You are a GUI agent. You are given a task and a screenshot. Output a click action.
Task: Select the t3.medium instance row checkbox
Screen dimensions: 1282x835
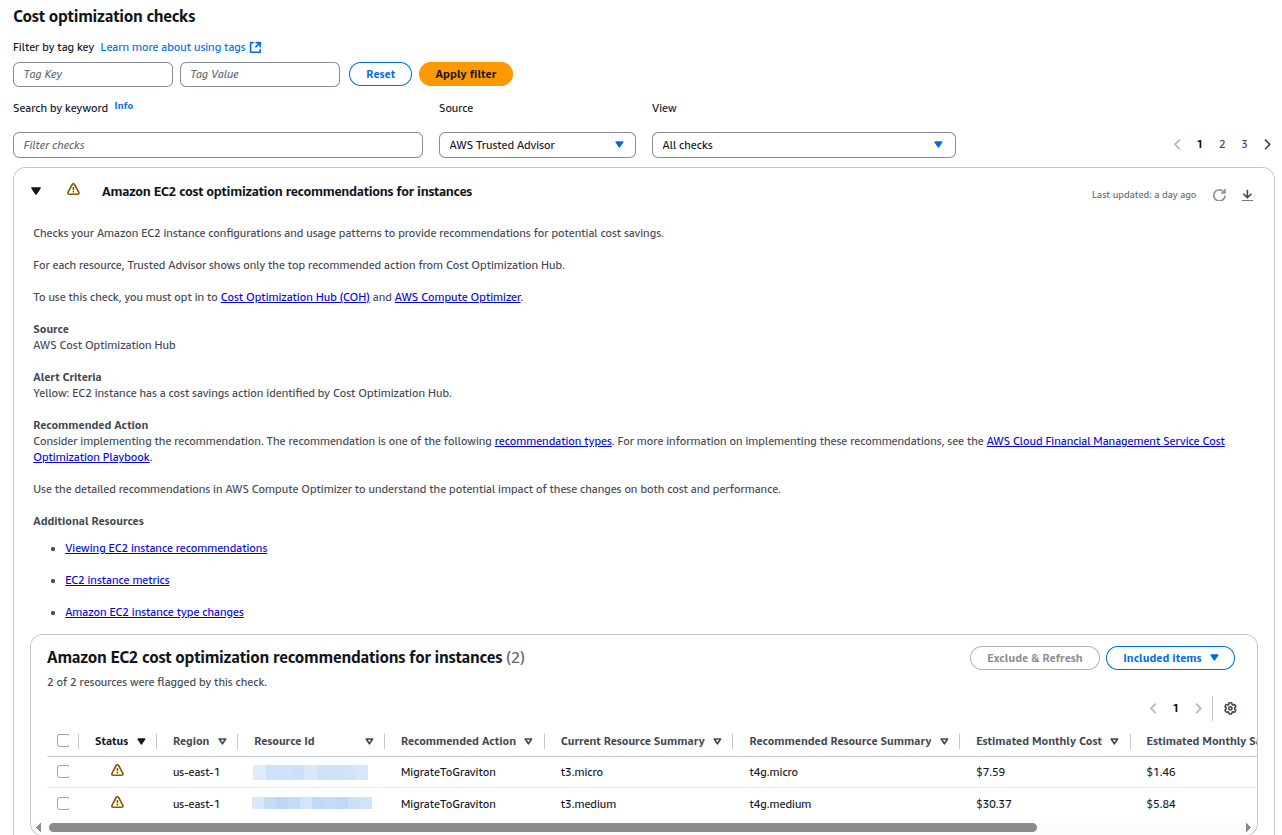point(64,803)
